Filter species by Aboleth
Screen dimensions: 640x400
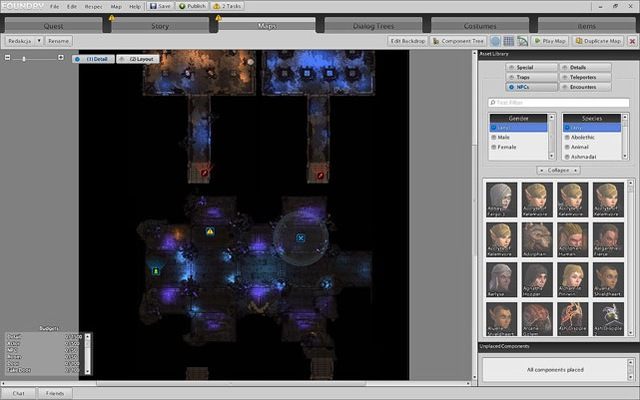pyautogui.click(x=592, y=137)
